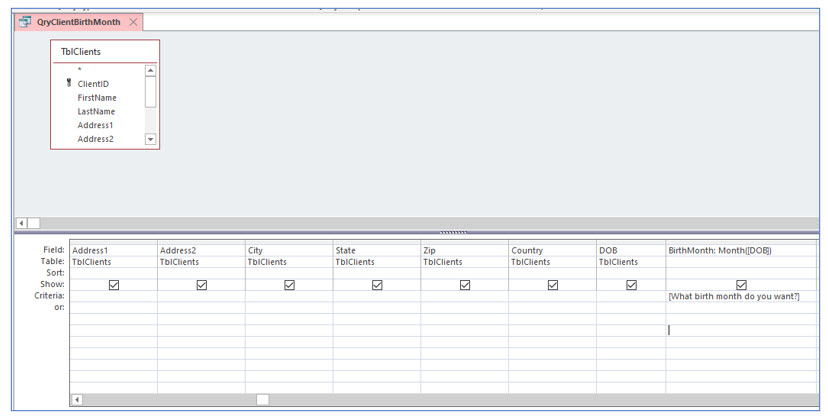The height and width of the screenshot is (418, 828).
Task: Select the ClientID field in TblClients
Action: [x=93, y=84]
